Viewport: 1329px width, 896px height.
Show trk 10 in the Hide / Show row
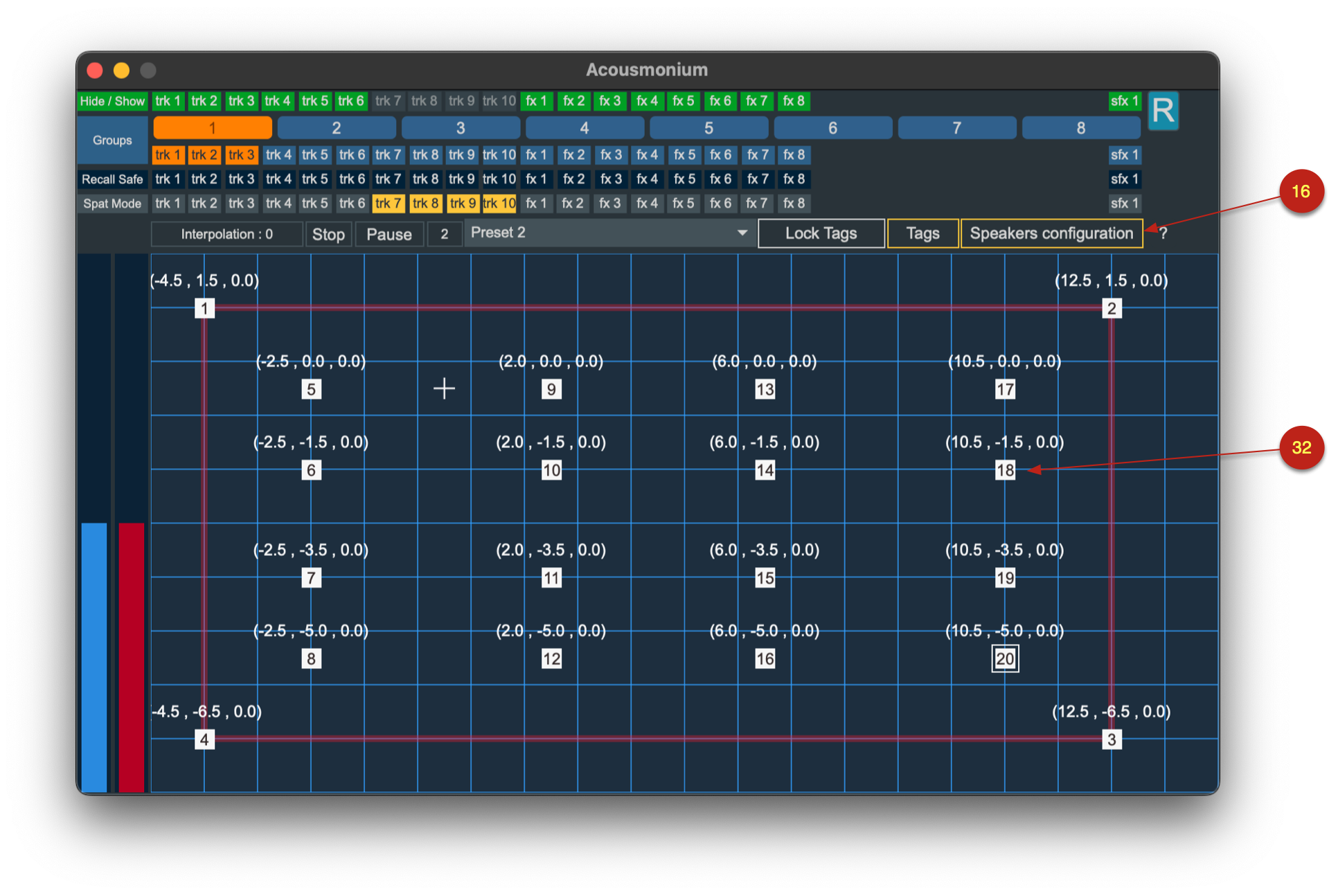[499, 101]
